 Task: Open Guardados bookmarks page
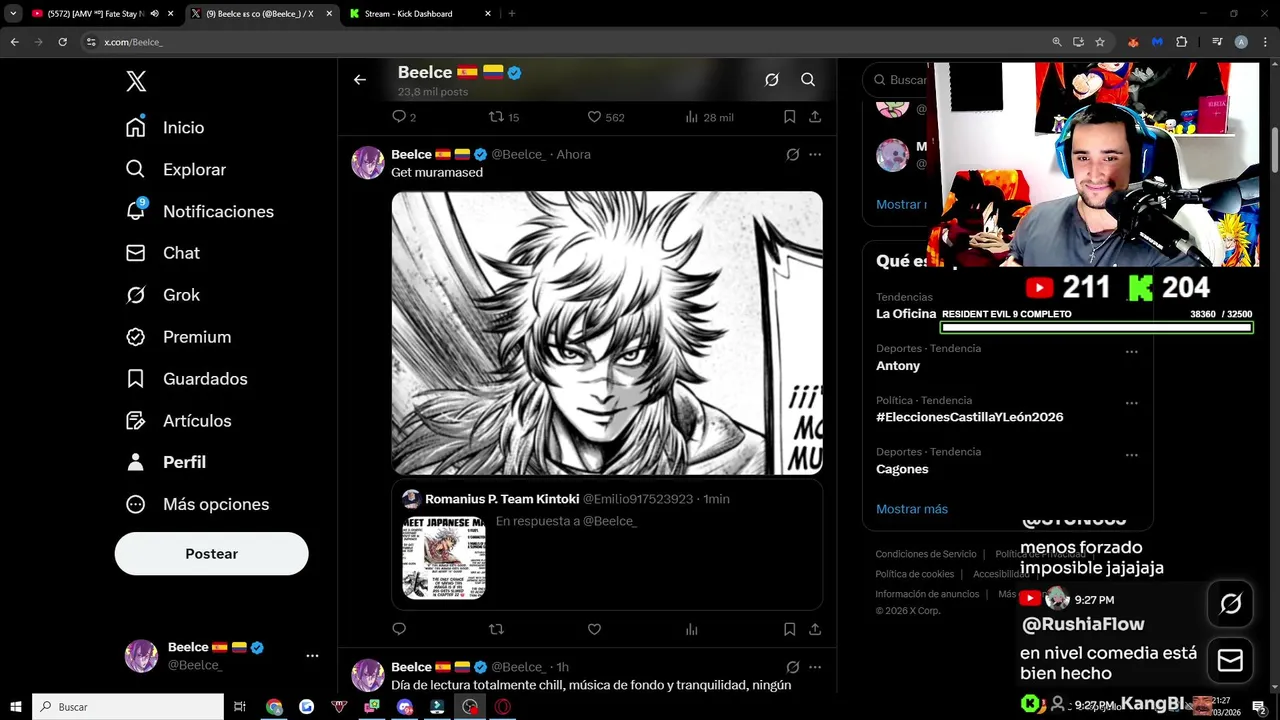(186, 379)
